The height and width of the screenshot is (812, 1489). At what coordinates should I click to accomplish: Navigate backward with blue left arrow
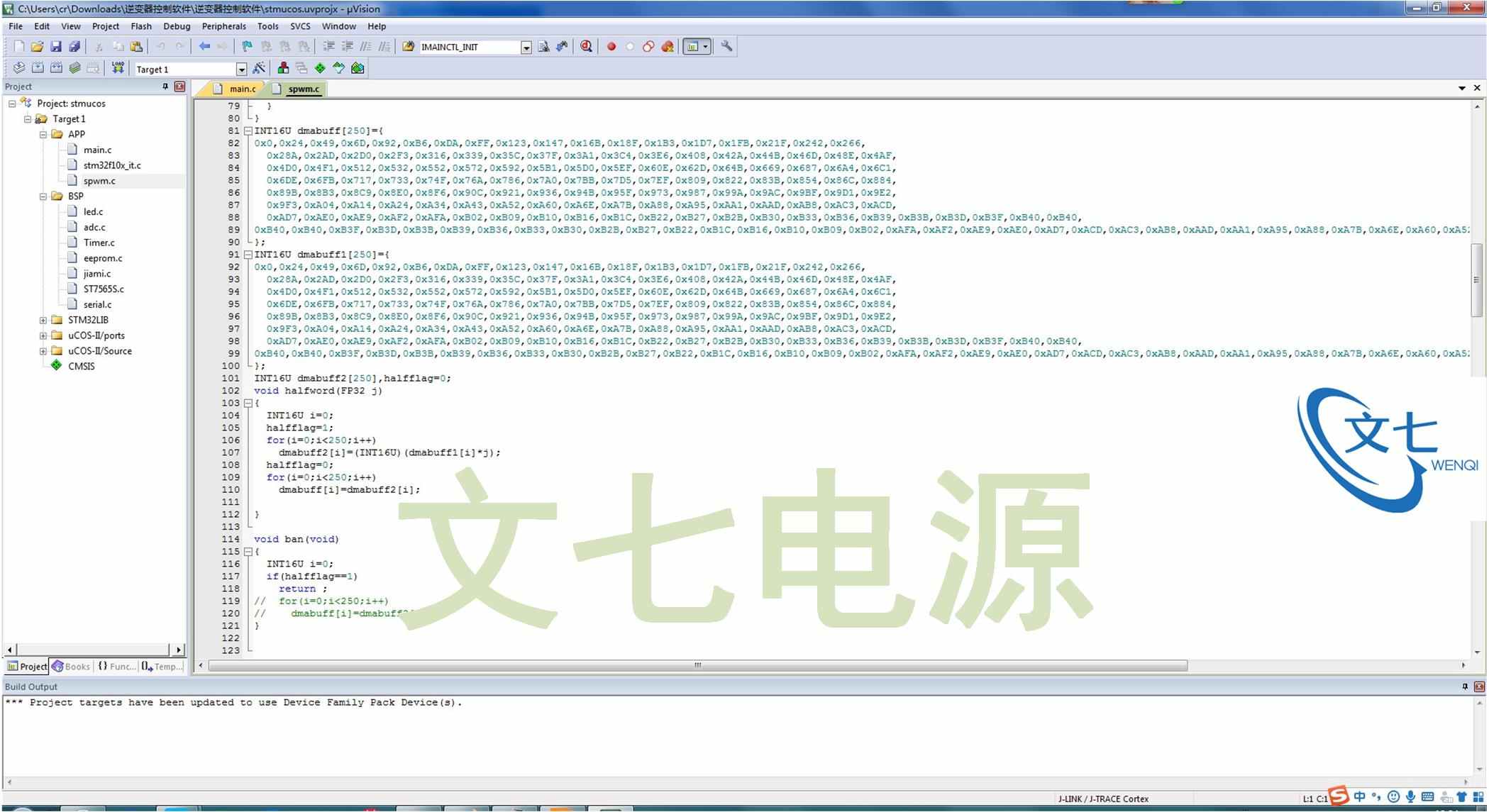point(204,47)
